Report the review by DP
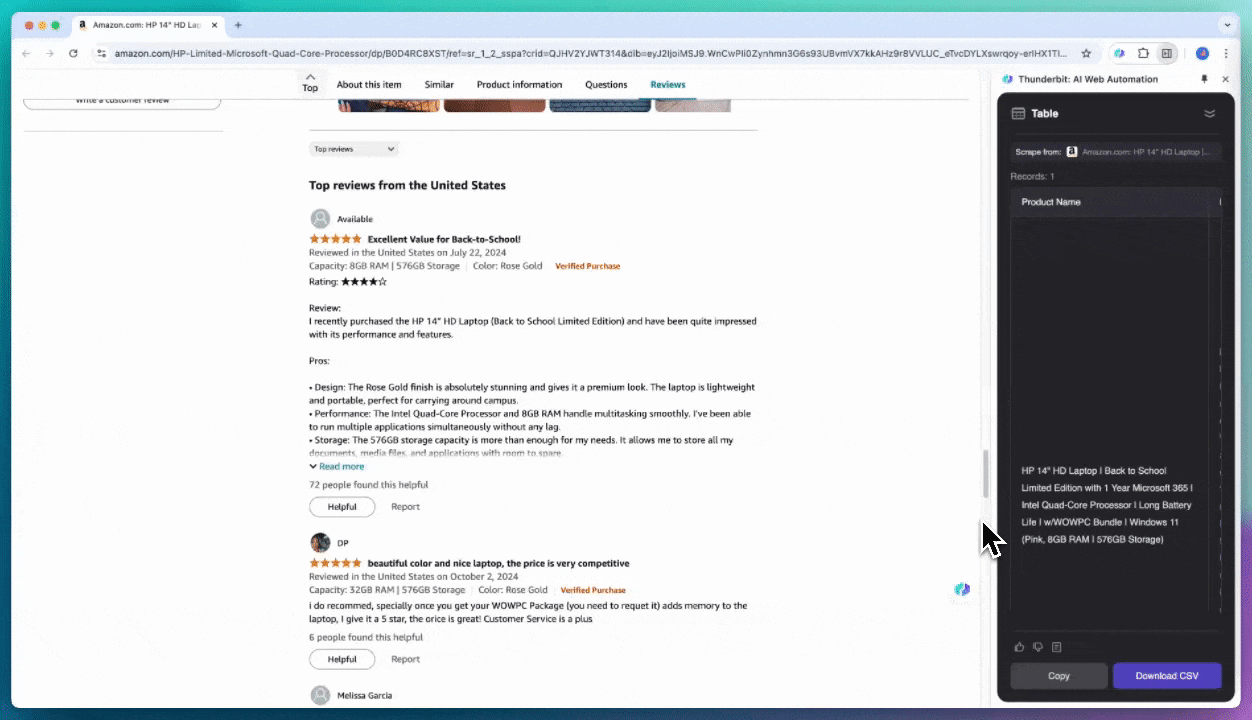1252x720 pixels. (x=405, y=659)
